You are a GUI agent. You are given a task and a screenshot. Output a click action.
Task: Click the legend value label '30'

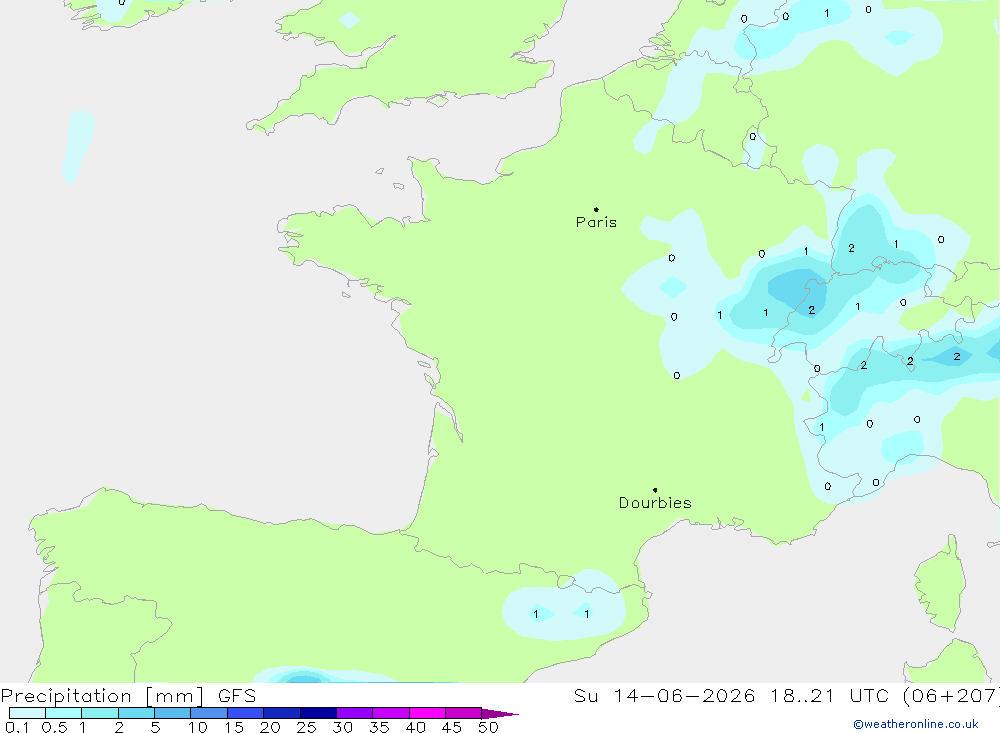coord(342,727)
